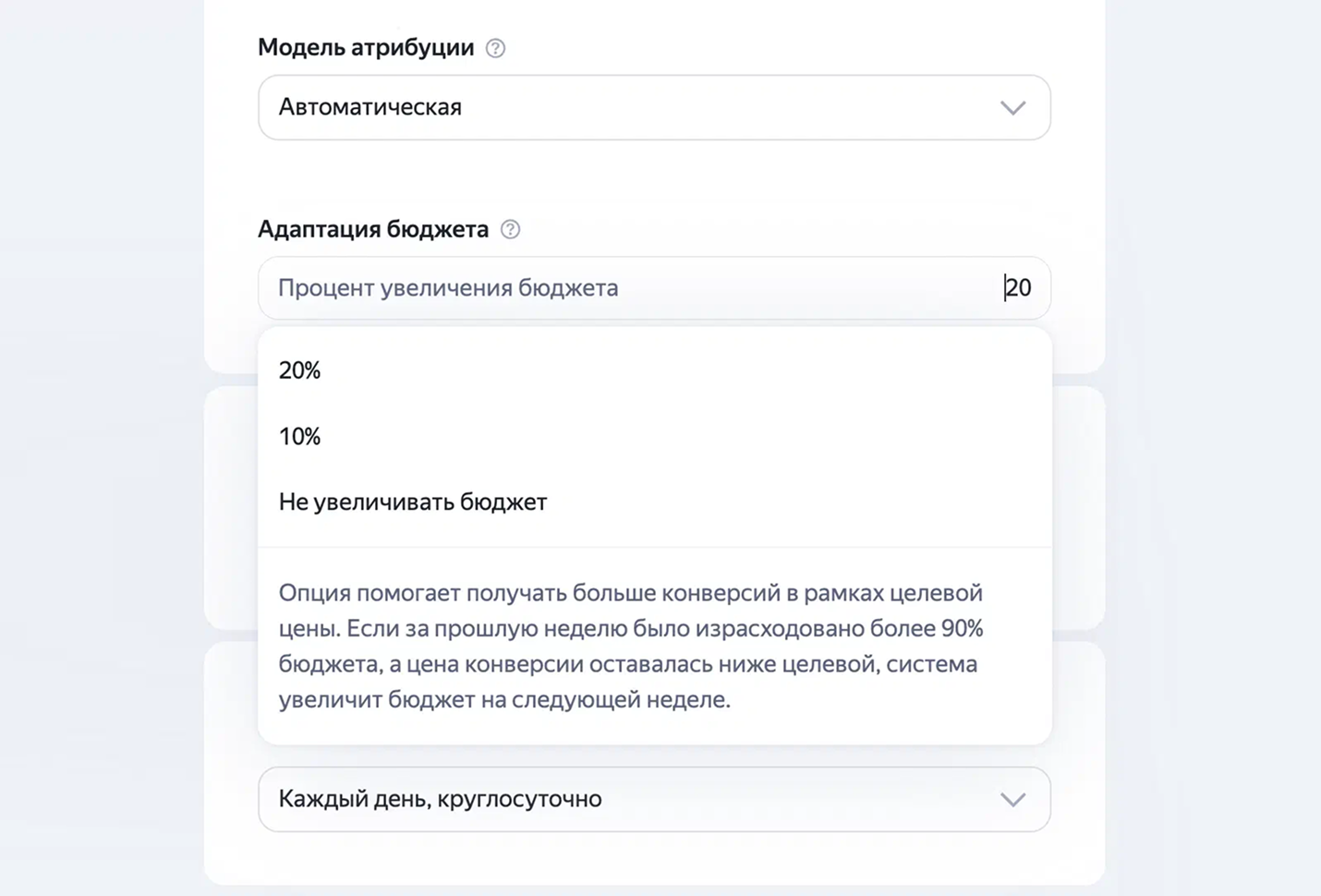
Task: Click the Адаптация бюджета heading label
Action: pos(373,229)
